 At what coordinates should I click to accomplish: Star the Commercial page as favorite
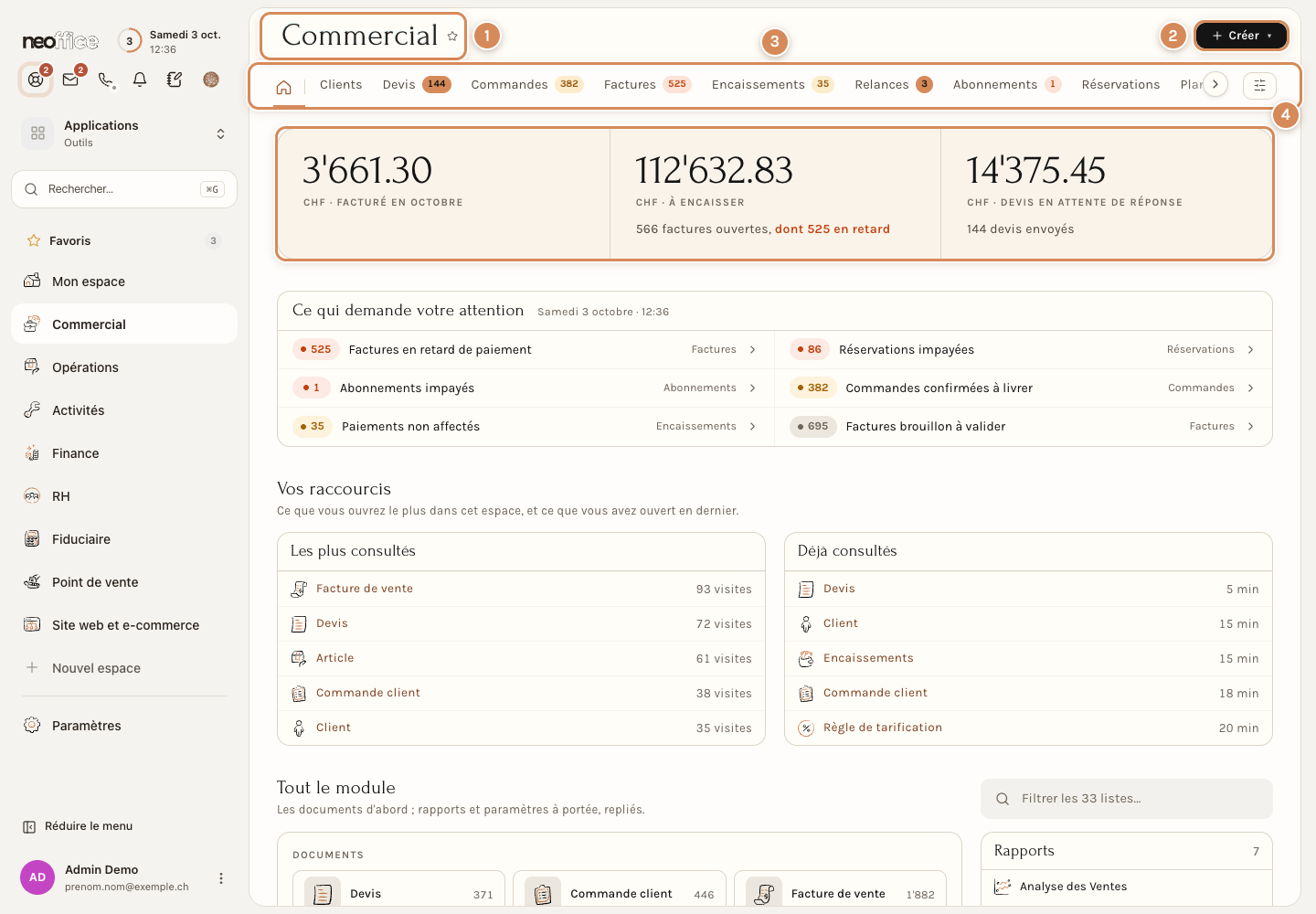click(452, 37)
